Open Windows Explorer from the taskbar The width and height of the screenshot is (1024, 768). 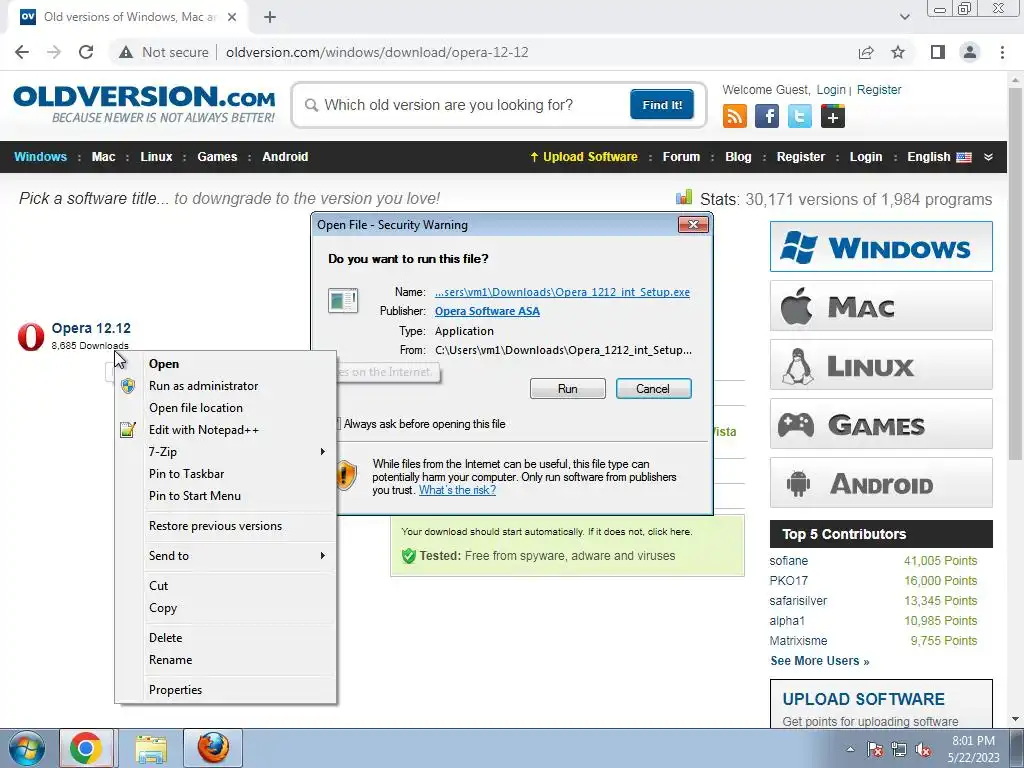[152, 748]
